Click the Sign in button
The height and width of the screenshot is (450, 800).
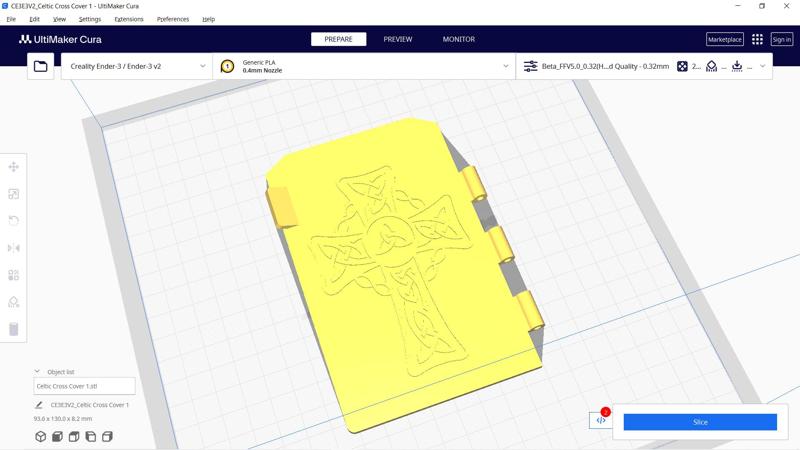pyautogui.click(x=781, y=39)
